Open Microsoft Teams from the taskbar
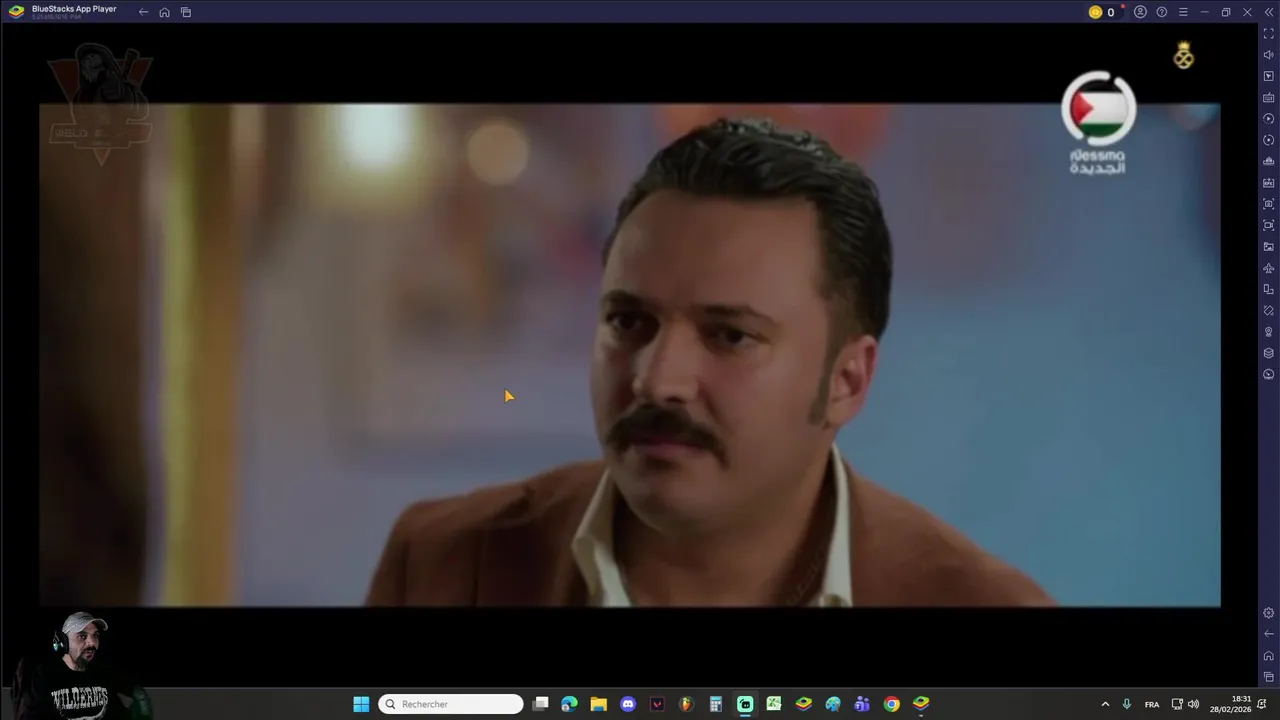 [x=862, y=704]
